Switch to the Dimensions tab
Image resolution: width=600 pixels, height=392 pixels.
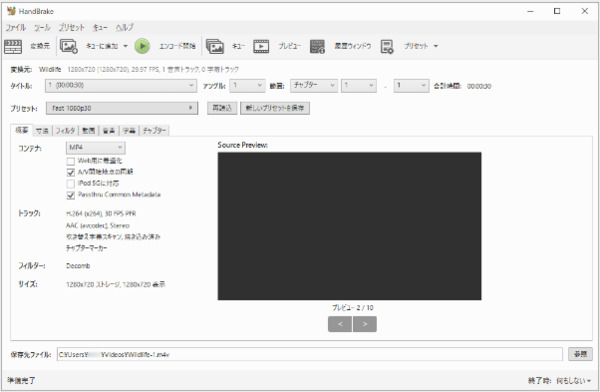point(42,131)
